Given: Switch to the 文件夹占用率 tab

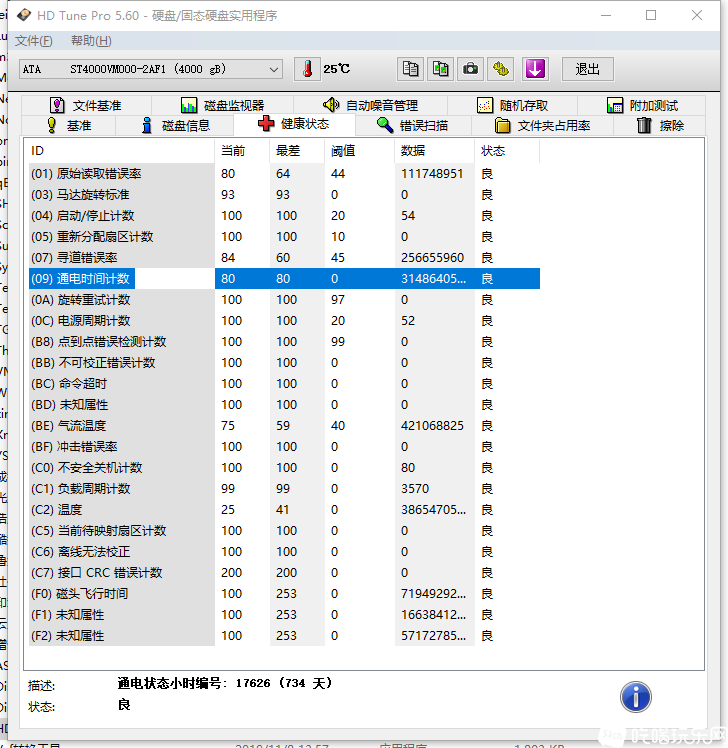Looking at the screenshot, I should (x=542, y=125).
